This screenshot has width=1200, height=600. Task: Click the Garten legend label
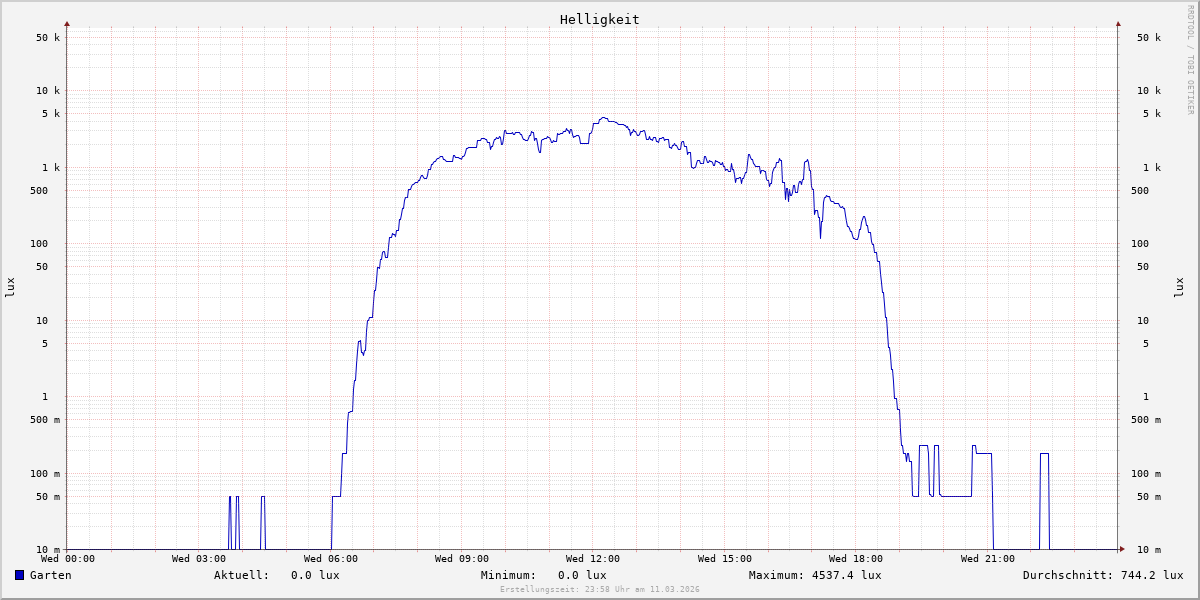click(x=50, y=575)
